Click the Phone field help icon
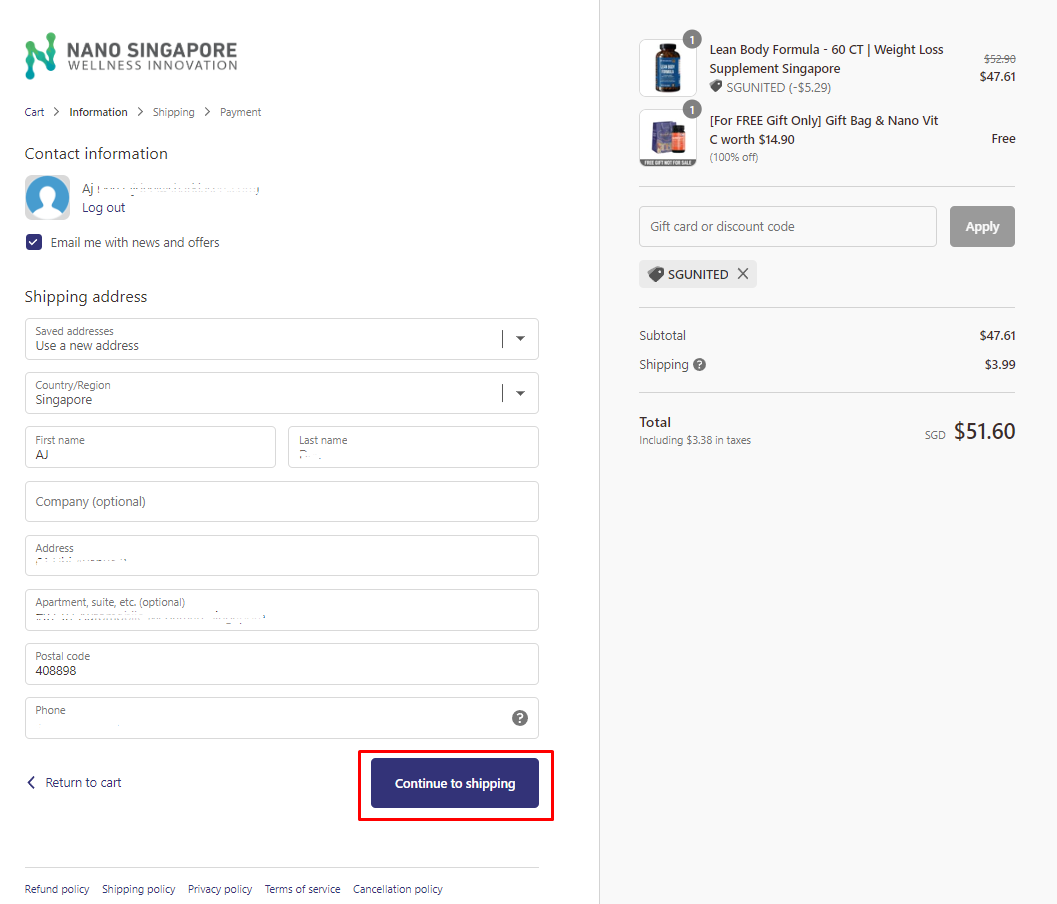Viewport: 1057px width, 904px height. 520,718
